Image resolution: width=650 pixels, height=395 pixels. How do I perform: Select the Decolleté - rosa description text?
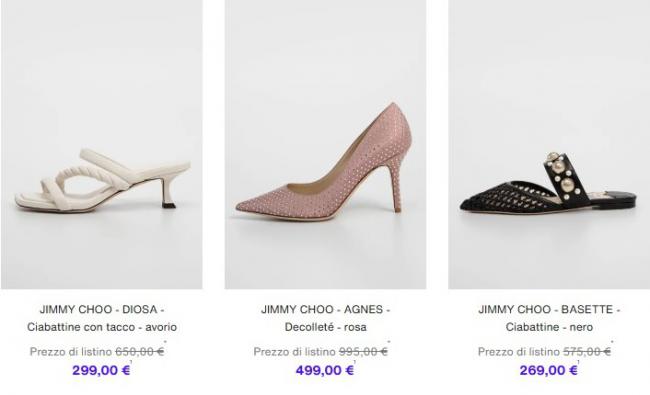point(325,327)
